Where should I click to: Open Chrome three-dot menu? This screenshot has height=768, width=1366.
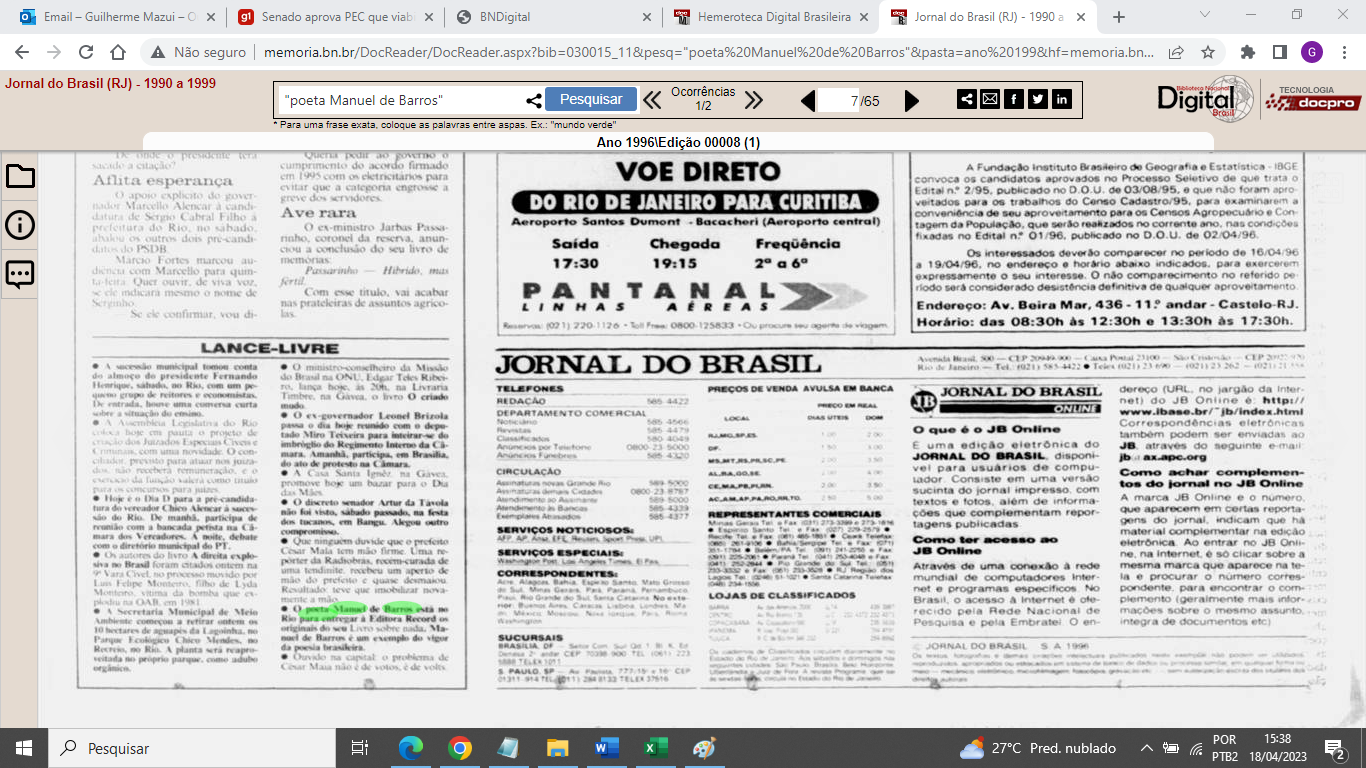[1343, 52]
